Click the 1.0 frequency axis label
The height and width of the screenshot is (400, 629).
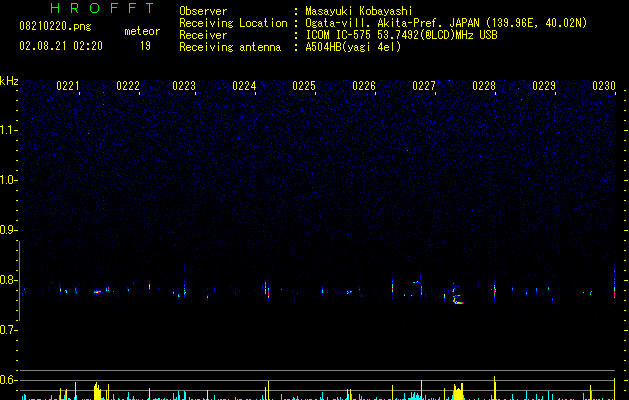pos(8,180)
